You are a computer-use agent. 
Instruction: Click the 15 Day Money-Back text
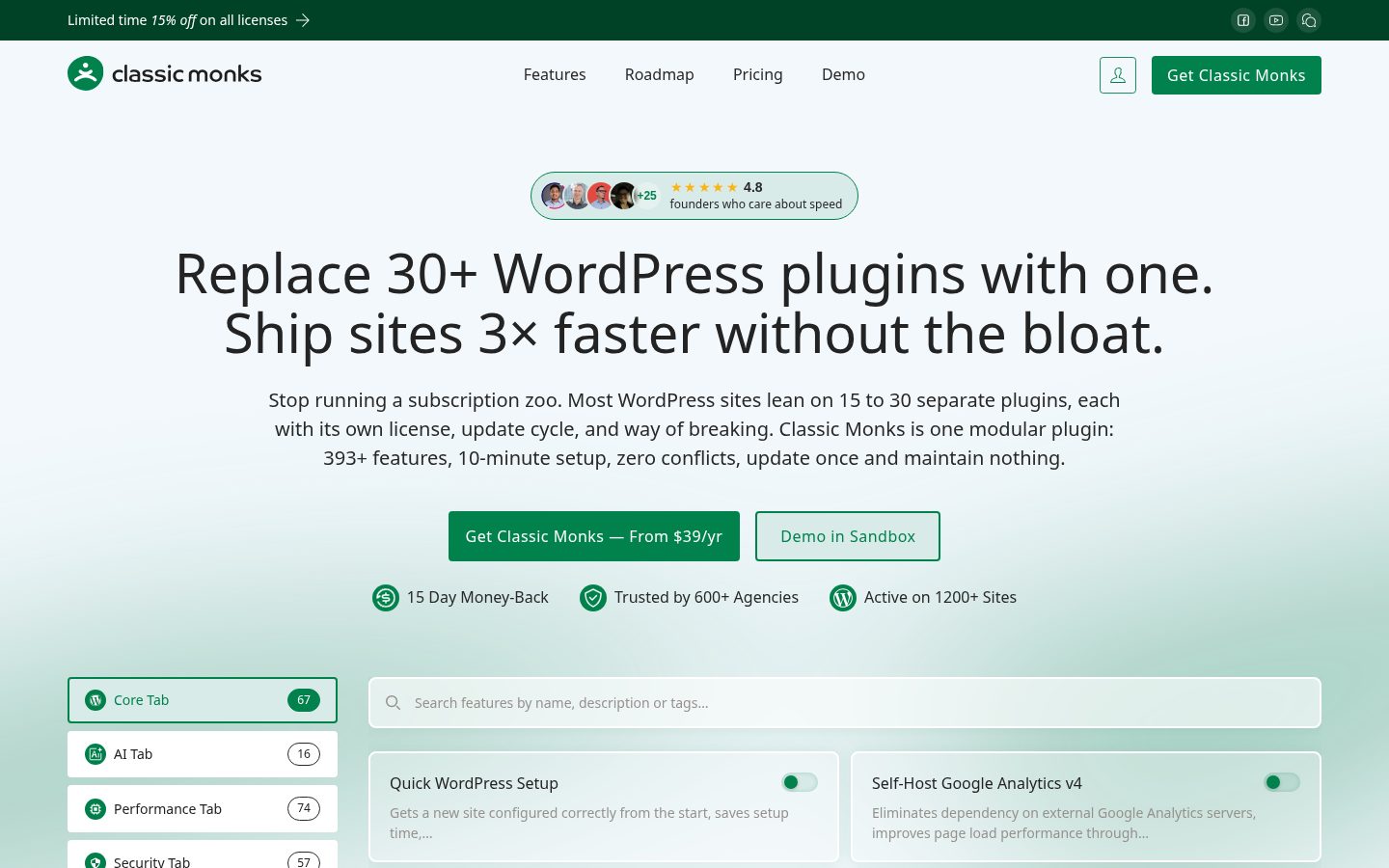[477, 597]
